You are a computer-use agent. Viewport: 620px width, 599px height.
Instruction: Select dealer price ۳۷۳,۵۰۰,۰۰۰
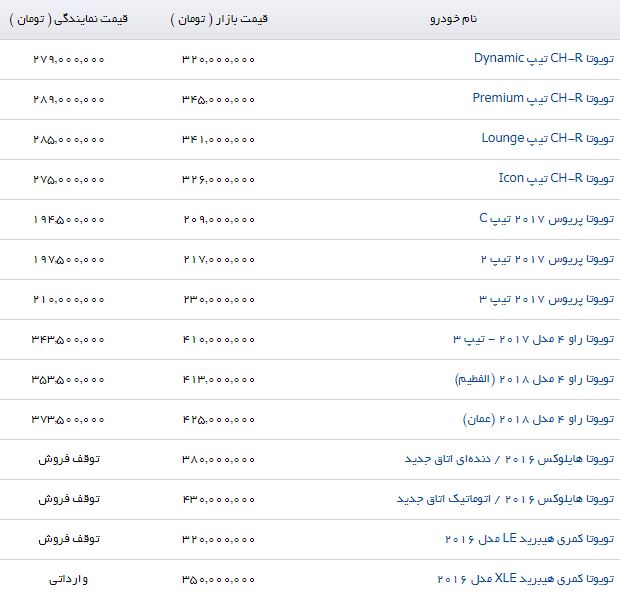click(x=68, y=419)
